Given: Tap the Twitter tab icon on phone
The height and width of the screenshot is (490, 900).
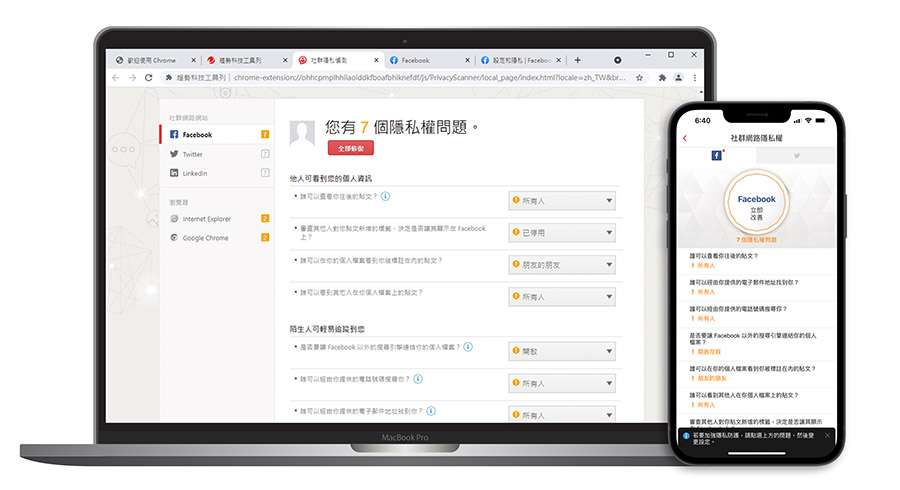Looking at the screenshot, I should pos(797,155).
